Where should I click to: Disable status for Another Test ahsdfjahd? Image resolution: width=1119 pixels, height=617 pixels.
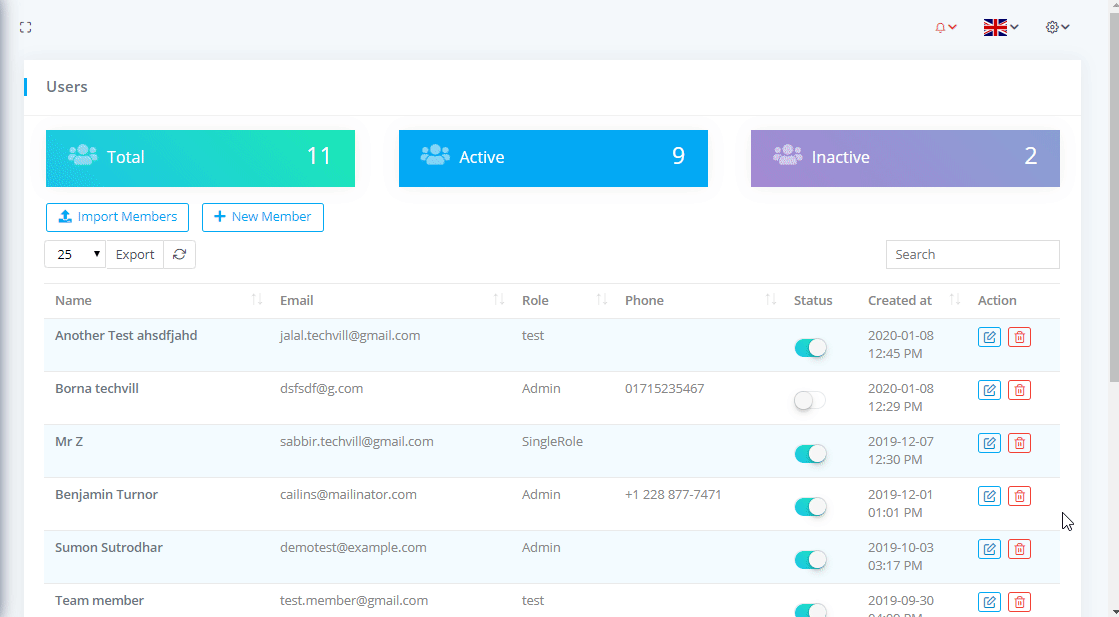[x=811, y=348]
